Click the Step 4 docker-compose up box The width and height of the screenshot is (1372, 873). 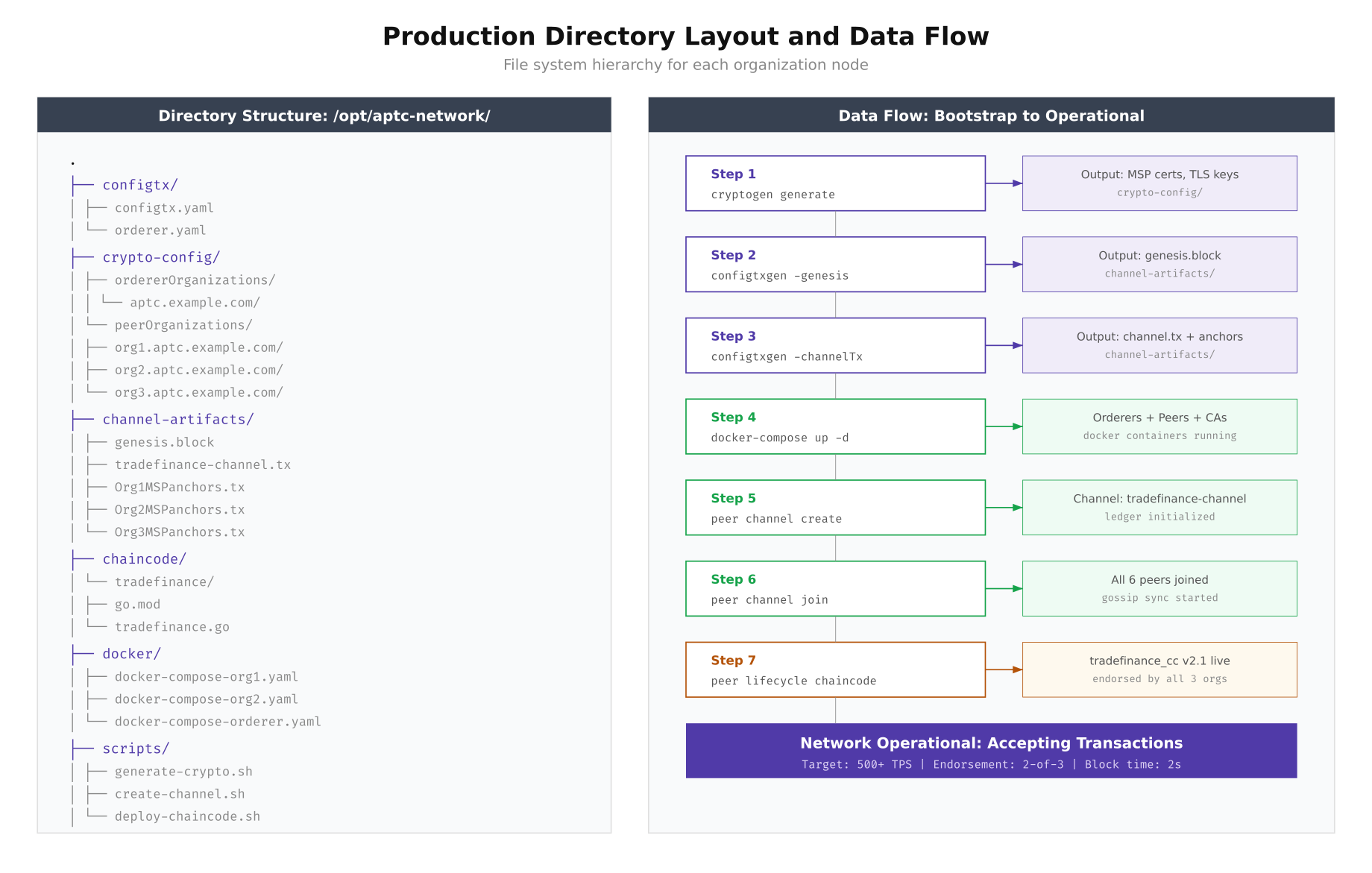[834, 426]
